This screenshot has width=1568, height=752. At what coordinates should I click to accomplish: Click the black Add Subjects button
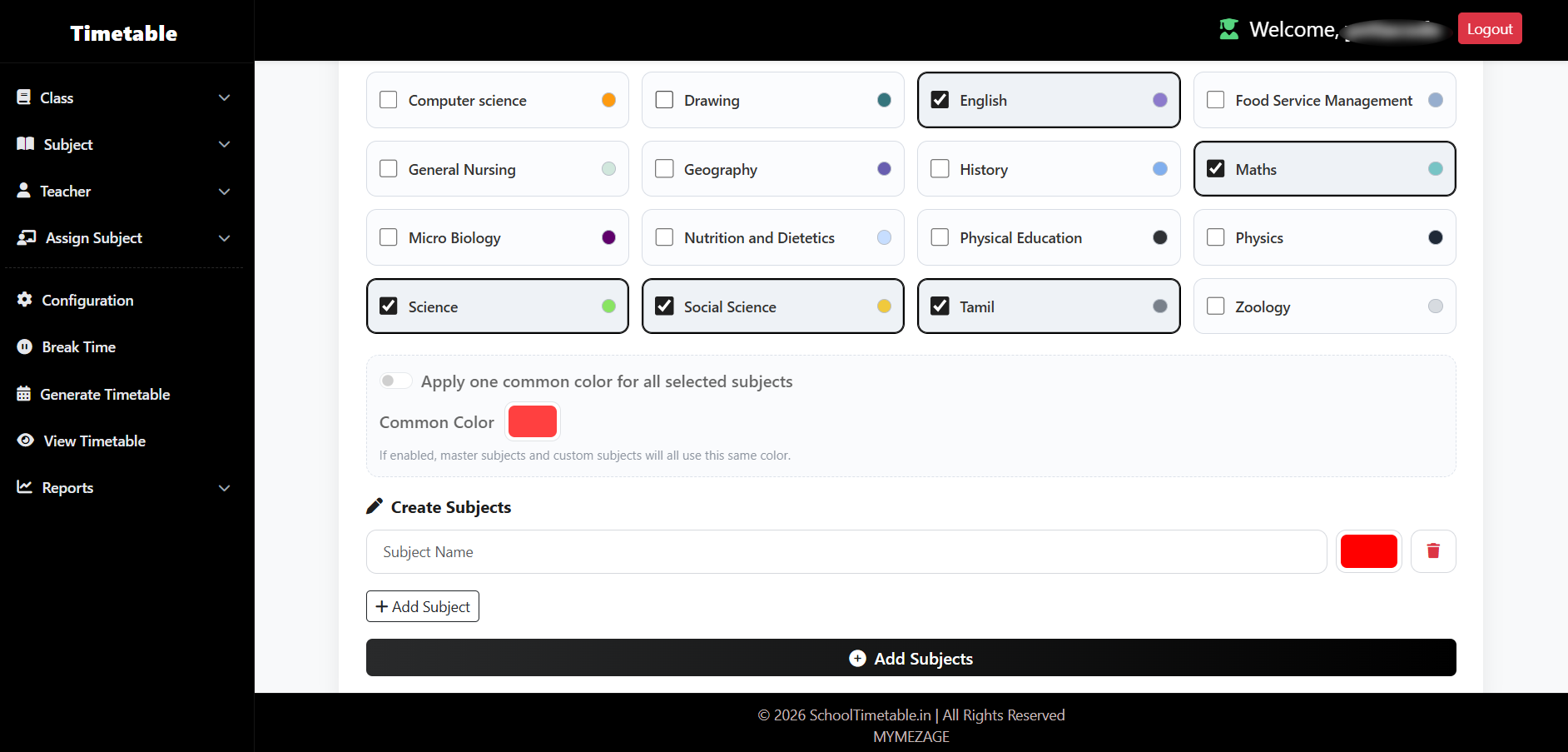click(911, 658)
